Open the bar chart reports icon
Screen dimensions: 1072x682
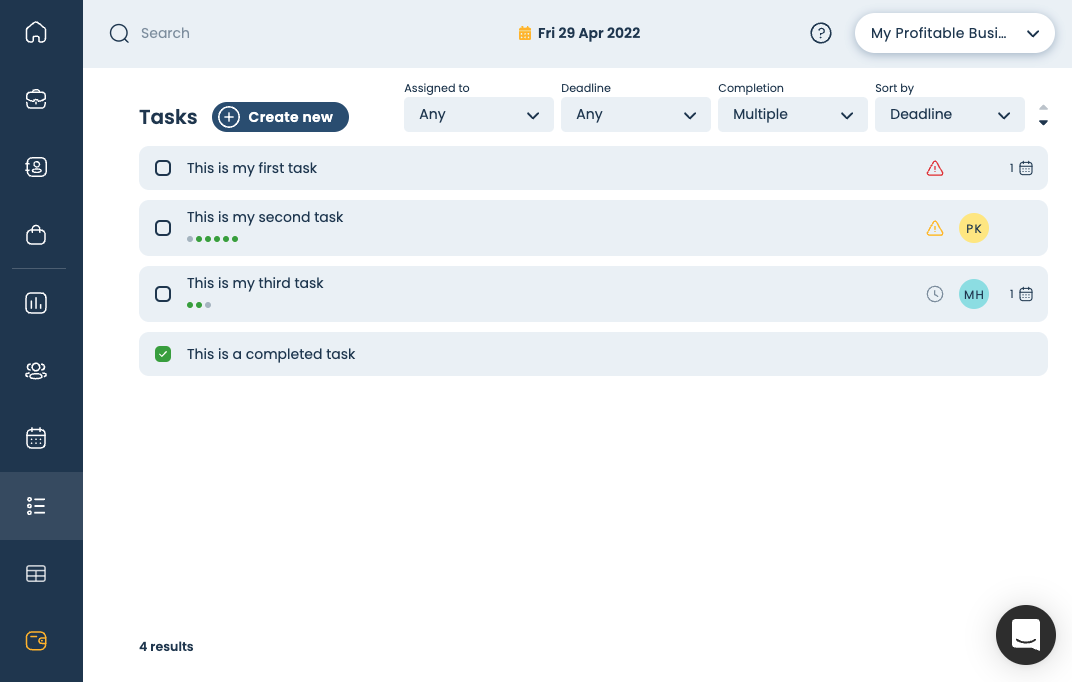click(36, 303)
